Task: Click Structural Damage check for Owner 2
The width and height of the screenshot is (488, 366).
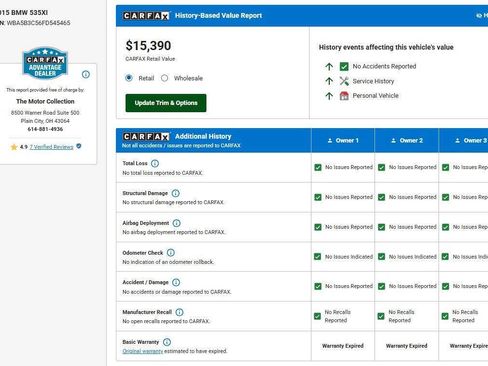Action: (382, 197)
